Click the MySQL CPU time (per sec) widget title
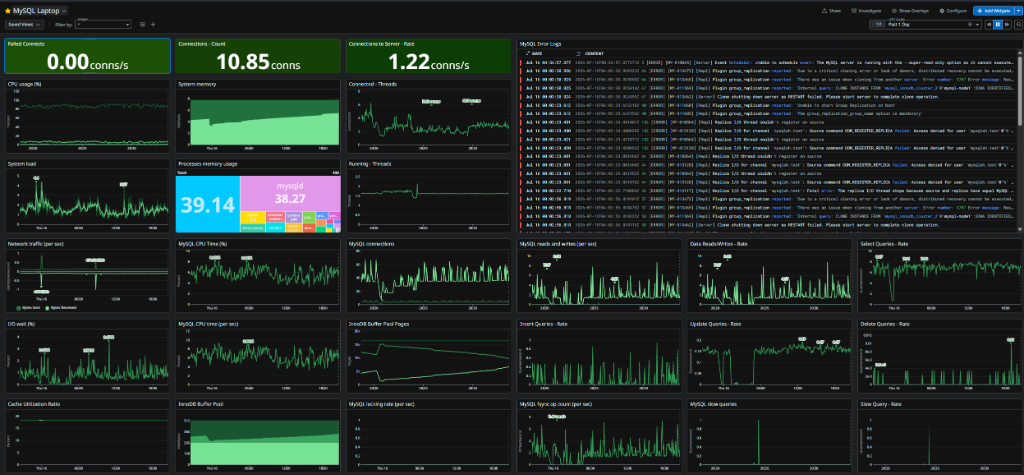The image size is (1024, 475). click(x=208, y=323)
